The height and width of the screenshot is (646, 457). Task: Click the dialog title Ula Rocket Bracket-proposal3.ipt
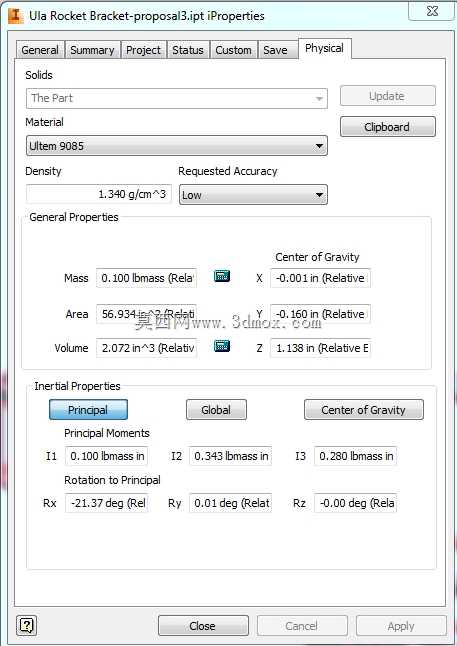pos(147,16)
